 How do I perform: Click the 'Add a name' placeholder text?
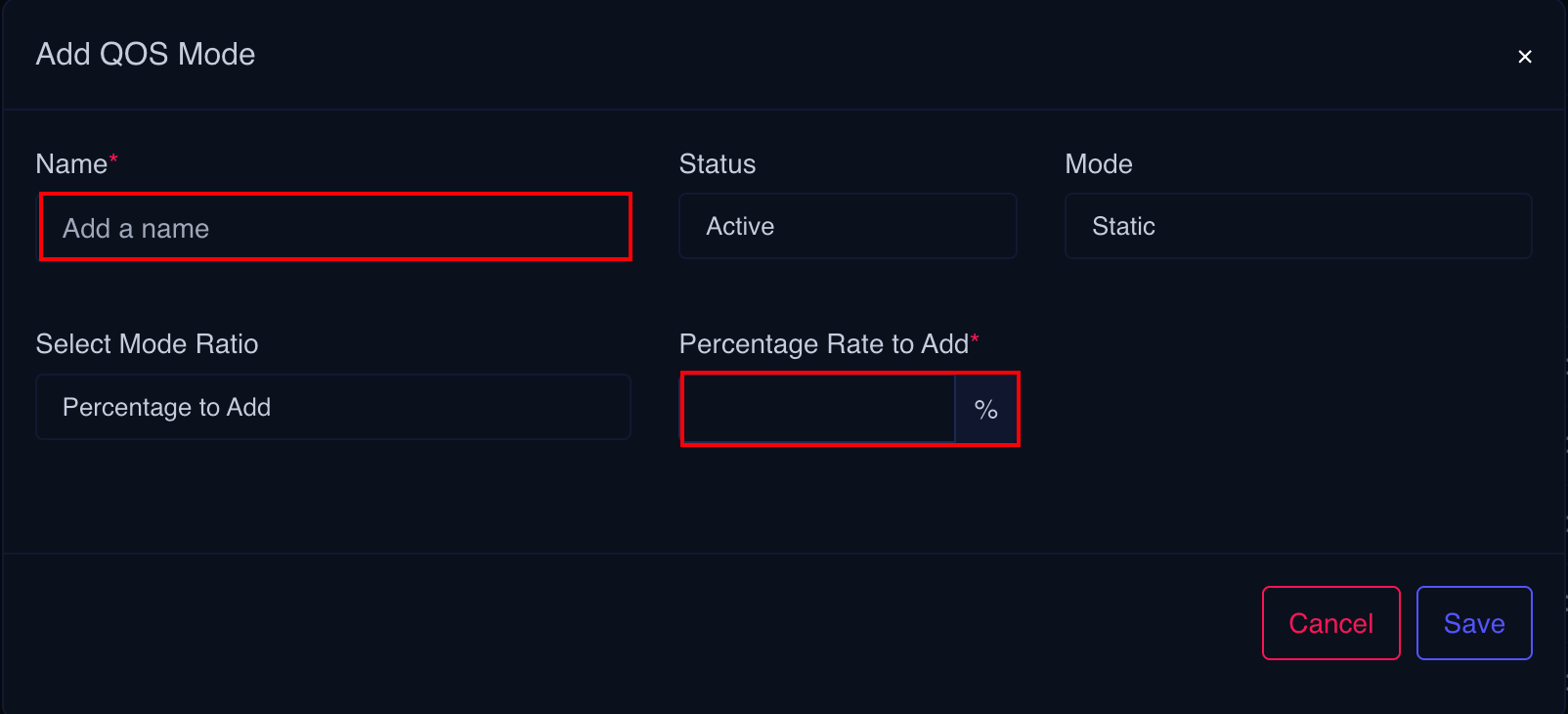pos(136,229)
